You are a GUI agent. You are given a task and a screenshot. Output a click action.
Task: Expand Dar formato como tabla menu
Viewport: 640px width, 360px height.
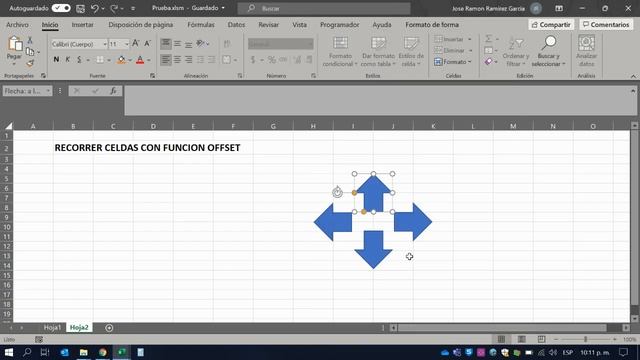click(x=378, y=52)
